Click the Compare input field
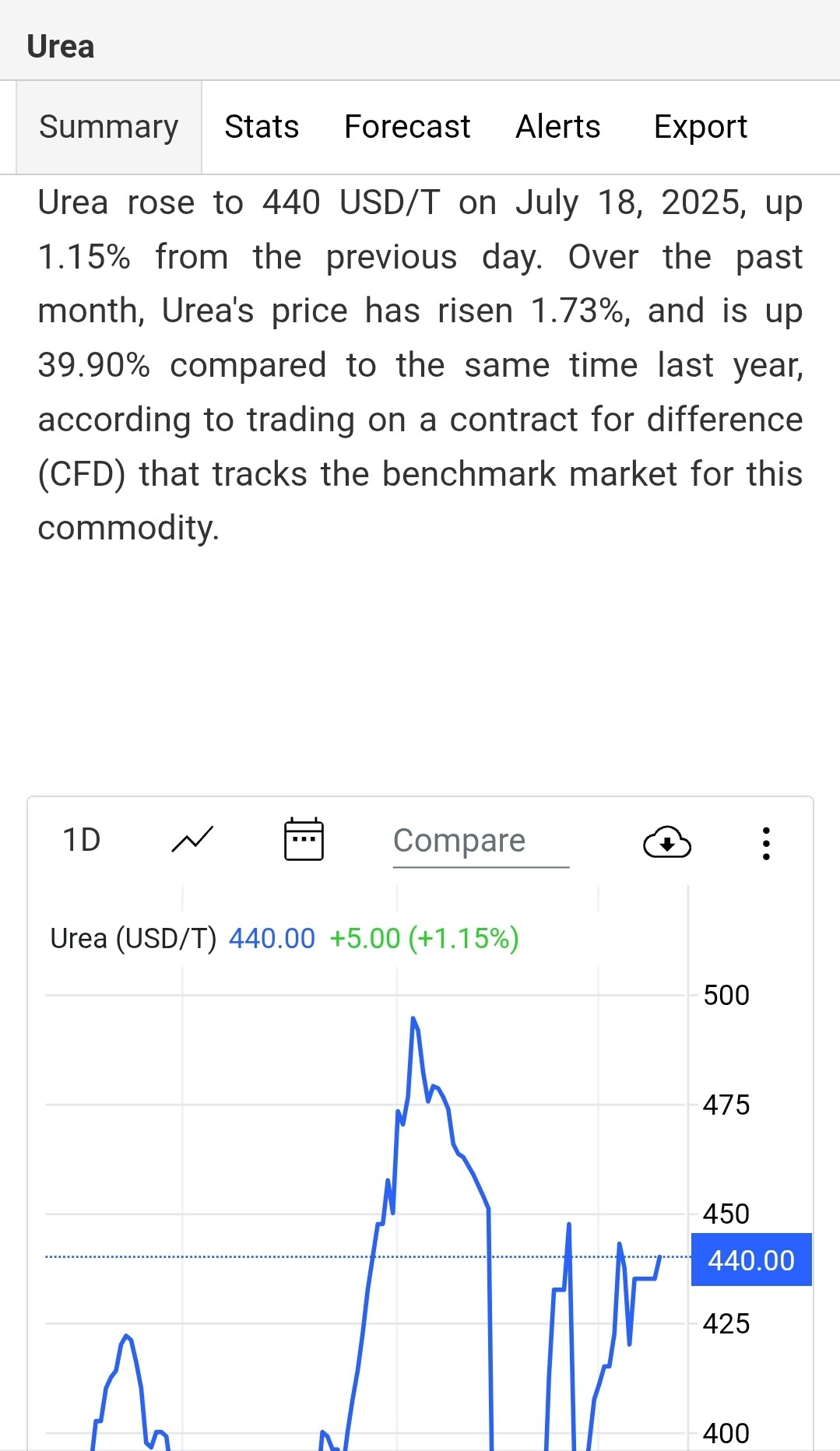 pos(480,841)
